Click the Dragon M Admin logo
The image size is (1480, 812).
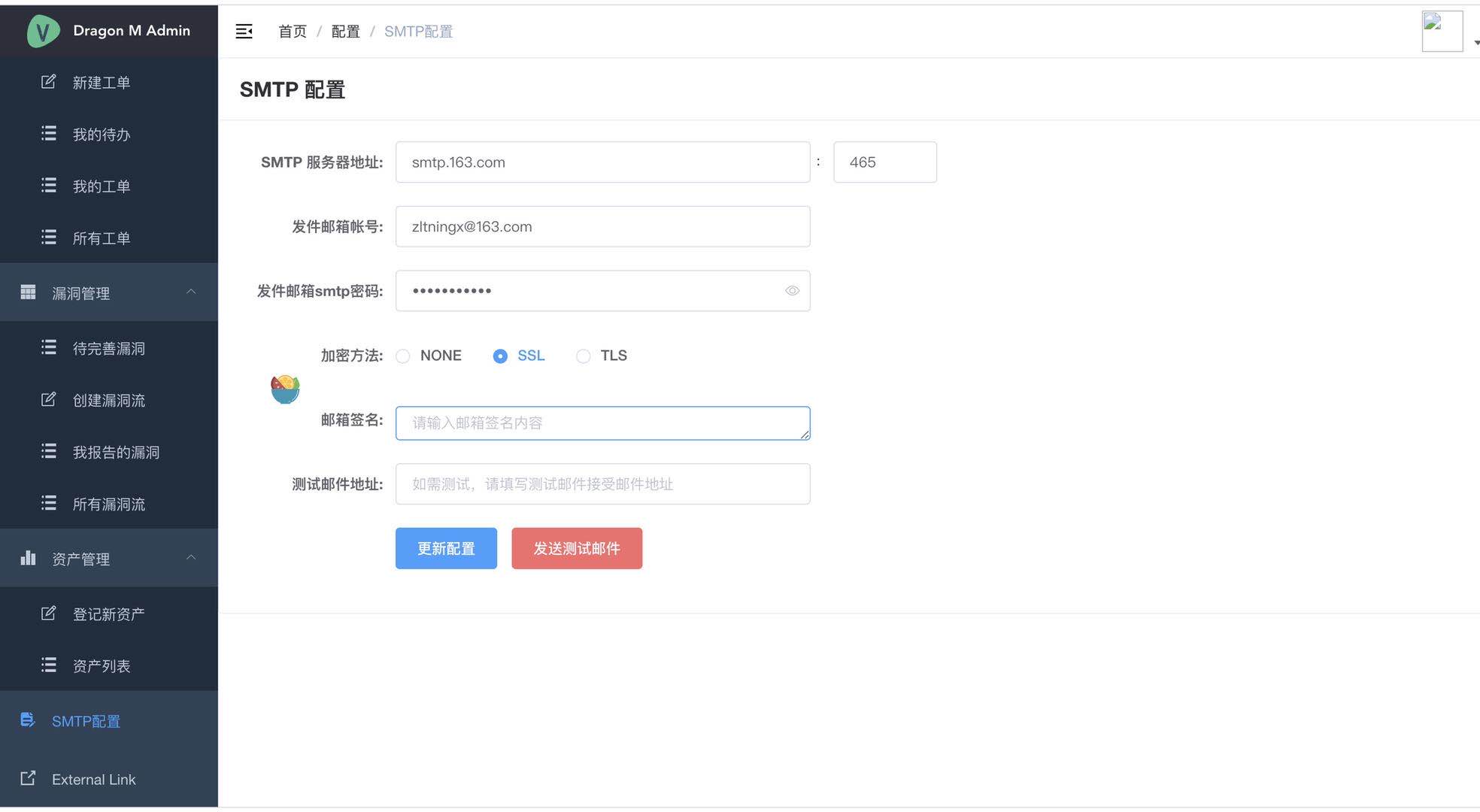[43, 31]
